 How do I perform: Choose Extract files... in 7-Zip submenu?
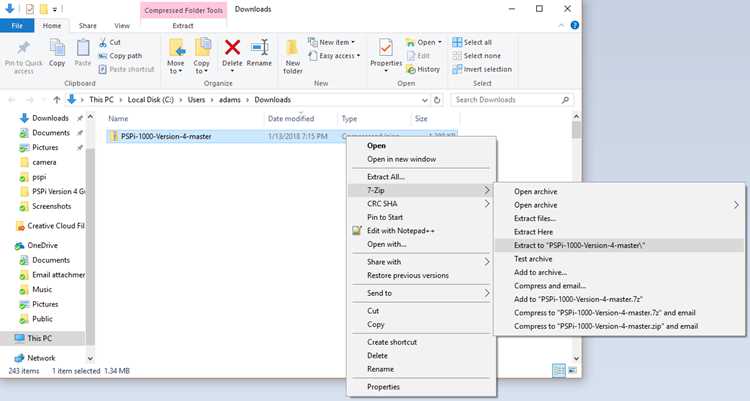[620, 218]
